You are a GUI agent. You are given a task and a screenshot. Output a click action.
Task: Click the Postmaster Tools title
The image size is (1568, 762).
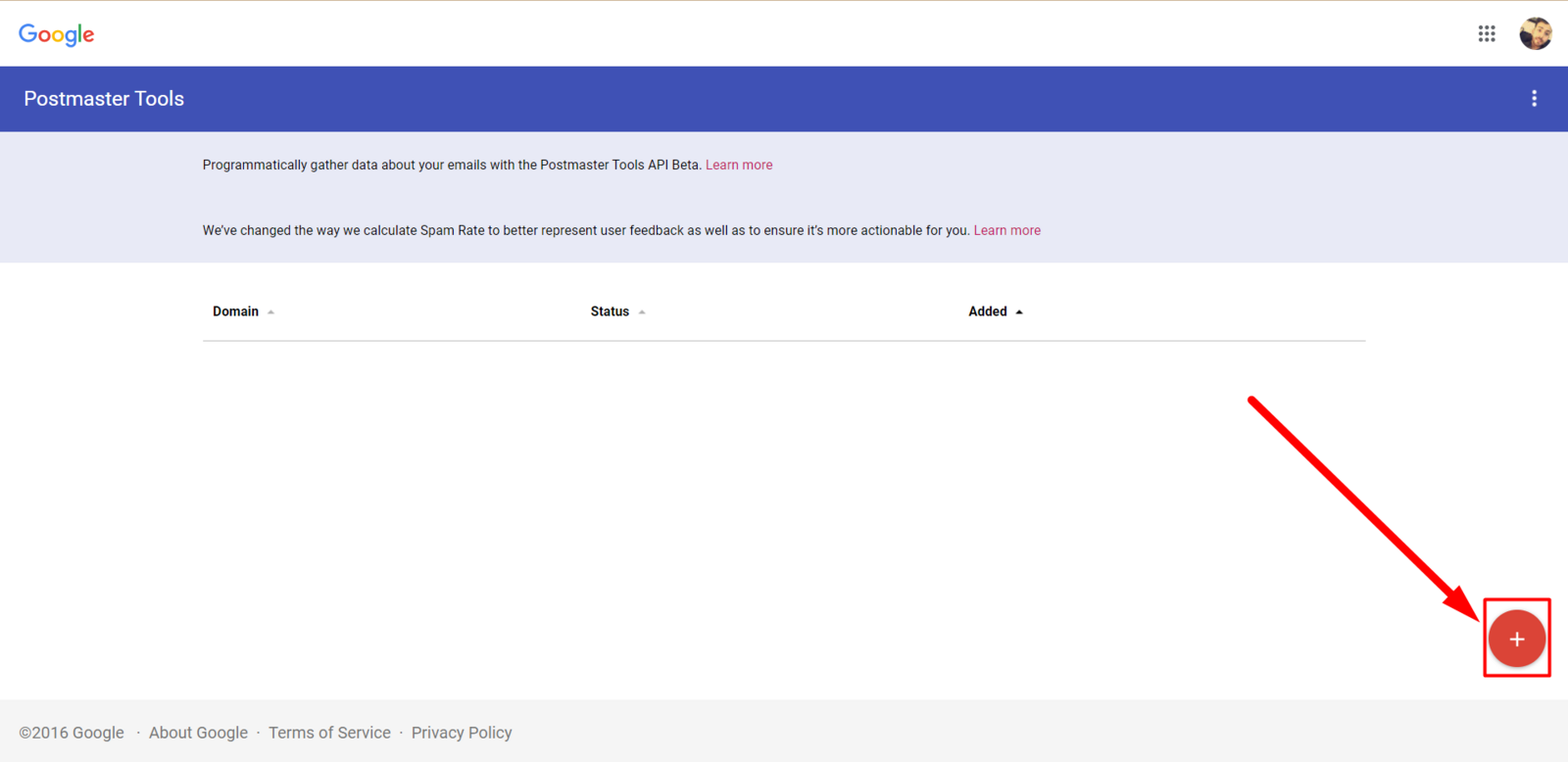[104, 99]
